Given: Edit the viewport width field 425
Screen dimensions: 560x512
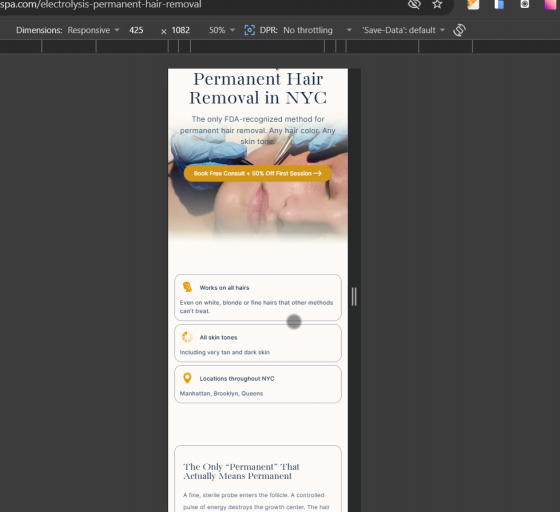Looking at the screenshot, I should coord(136,30).
